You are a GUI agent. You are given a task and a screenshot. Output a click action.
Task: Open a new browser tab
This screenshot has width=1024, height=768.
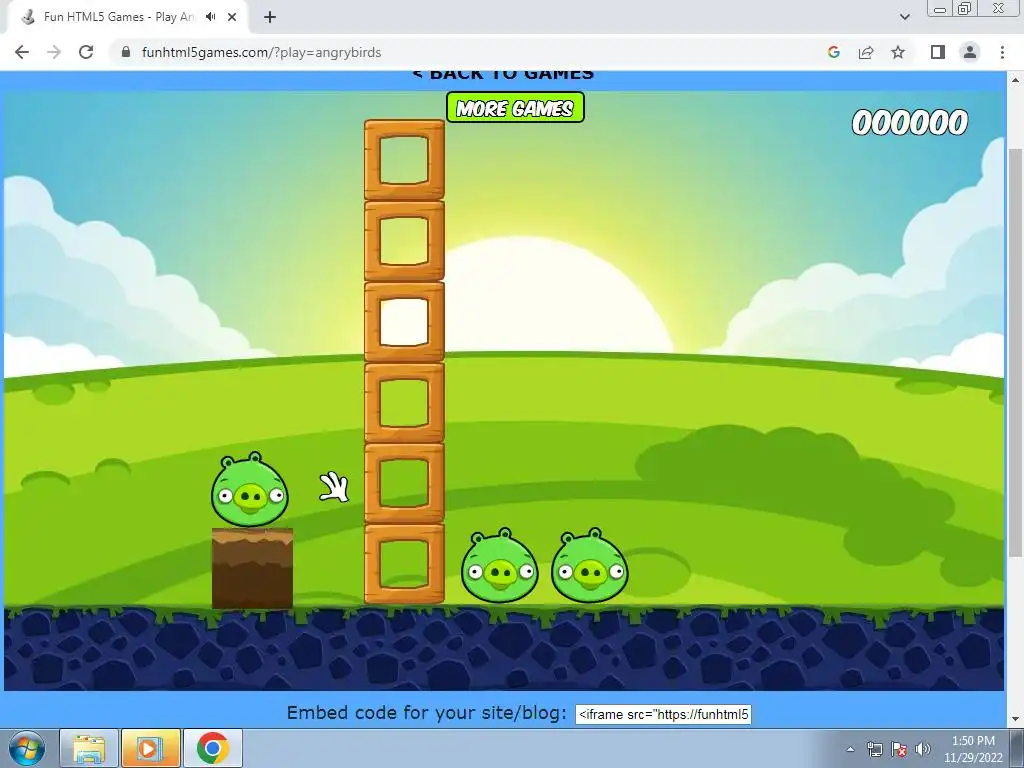pyautogui.click(x=270, y=17)
